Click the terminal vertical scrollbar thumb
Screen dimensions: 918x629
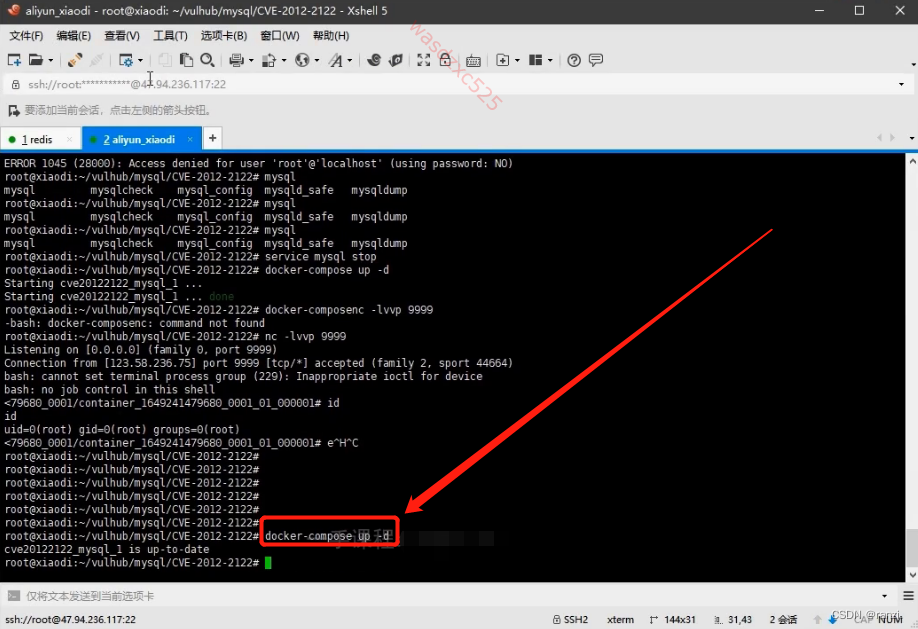912,546
